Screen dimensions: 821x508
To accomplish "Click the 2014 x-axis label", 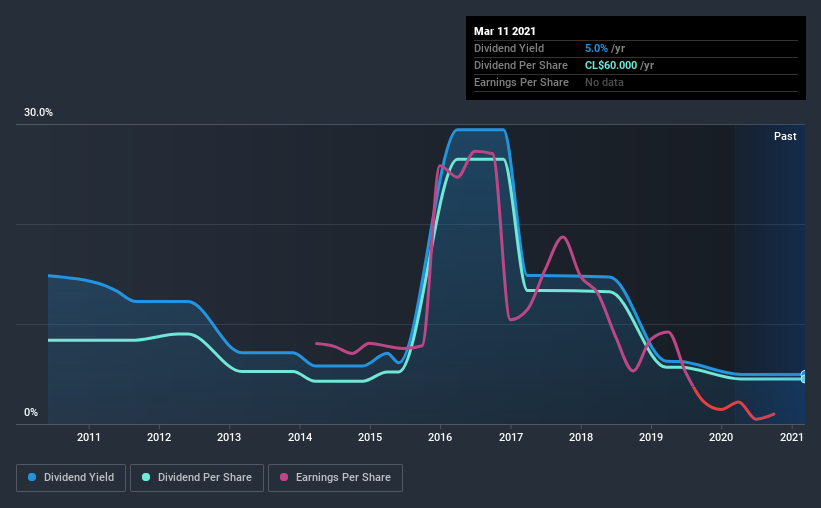I will pyautogui.click(x=299, y=437).
